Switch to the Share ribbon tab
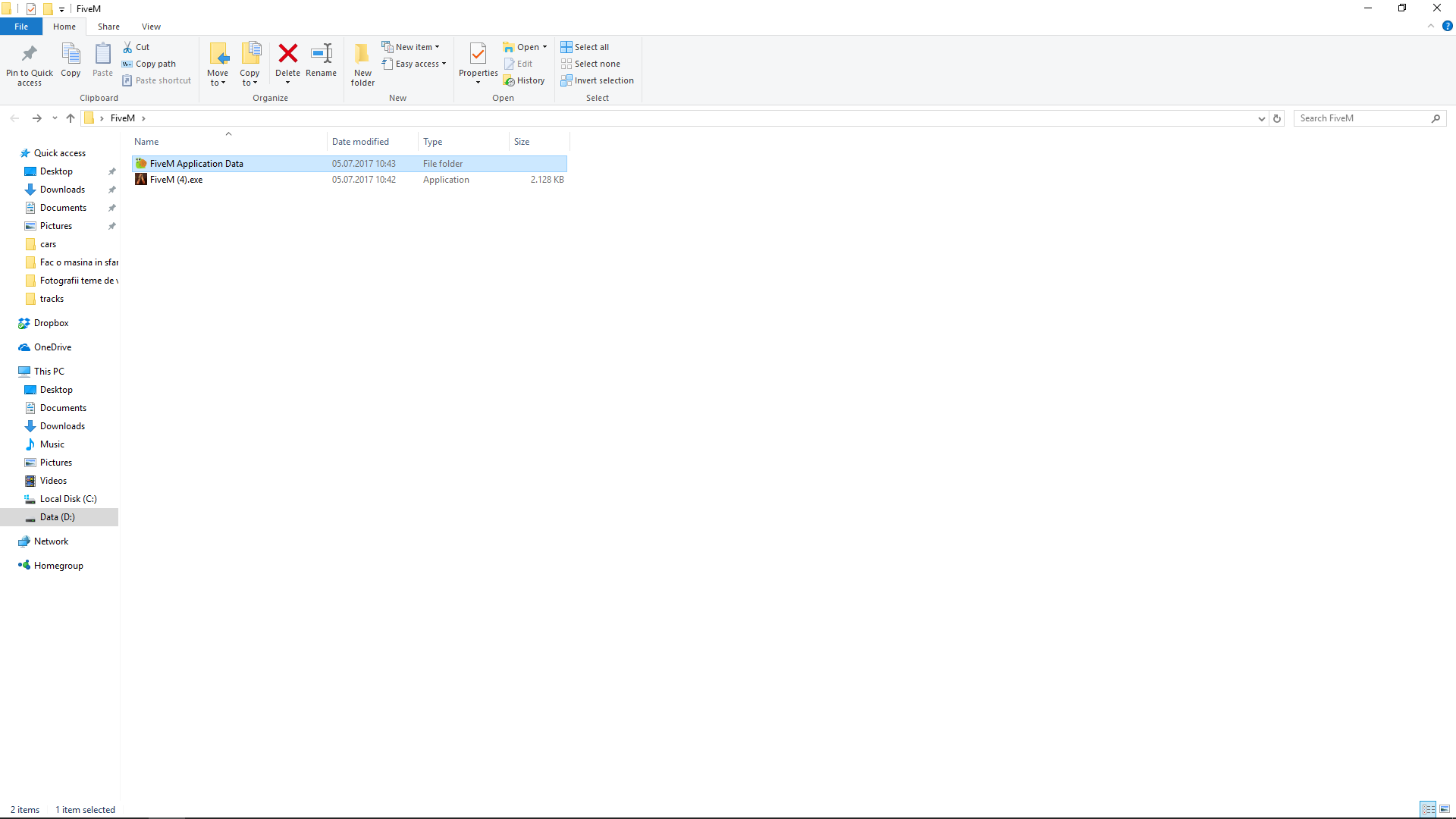The width and height of the screenshot is (1456, 819). [x=108, y=27]
